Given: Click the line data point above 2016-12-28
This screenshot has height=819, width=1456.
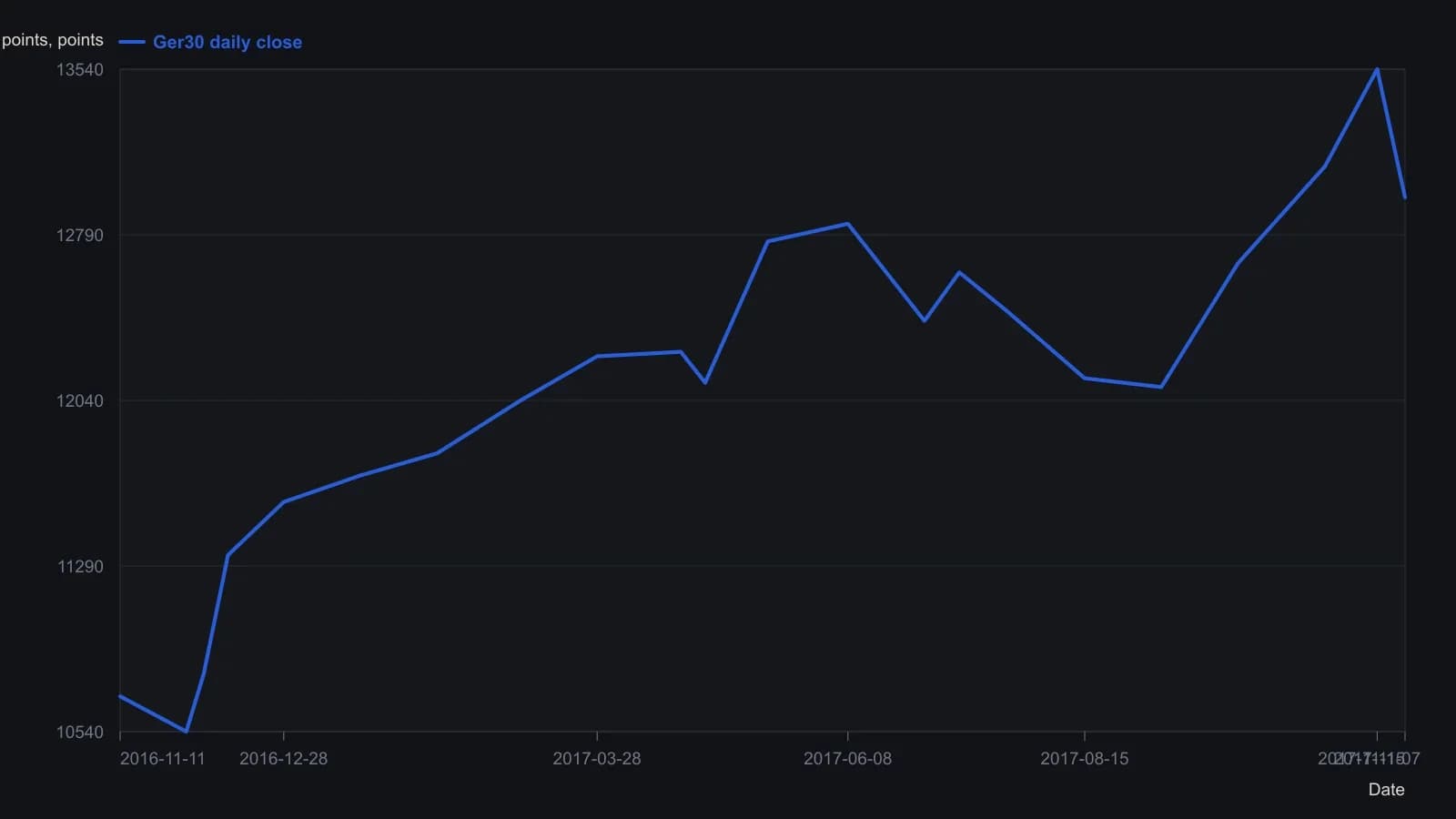Looking at the screenshot, I should click(283, 502).
